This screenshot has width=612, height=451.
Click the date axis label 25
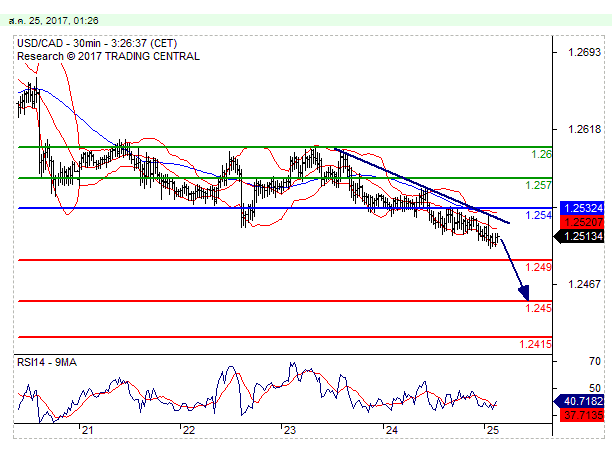coord(493,430)
